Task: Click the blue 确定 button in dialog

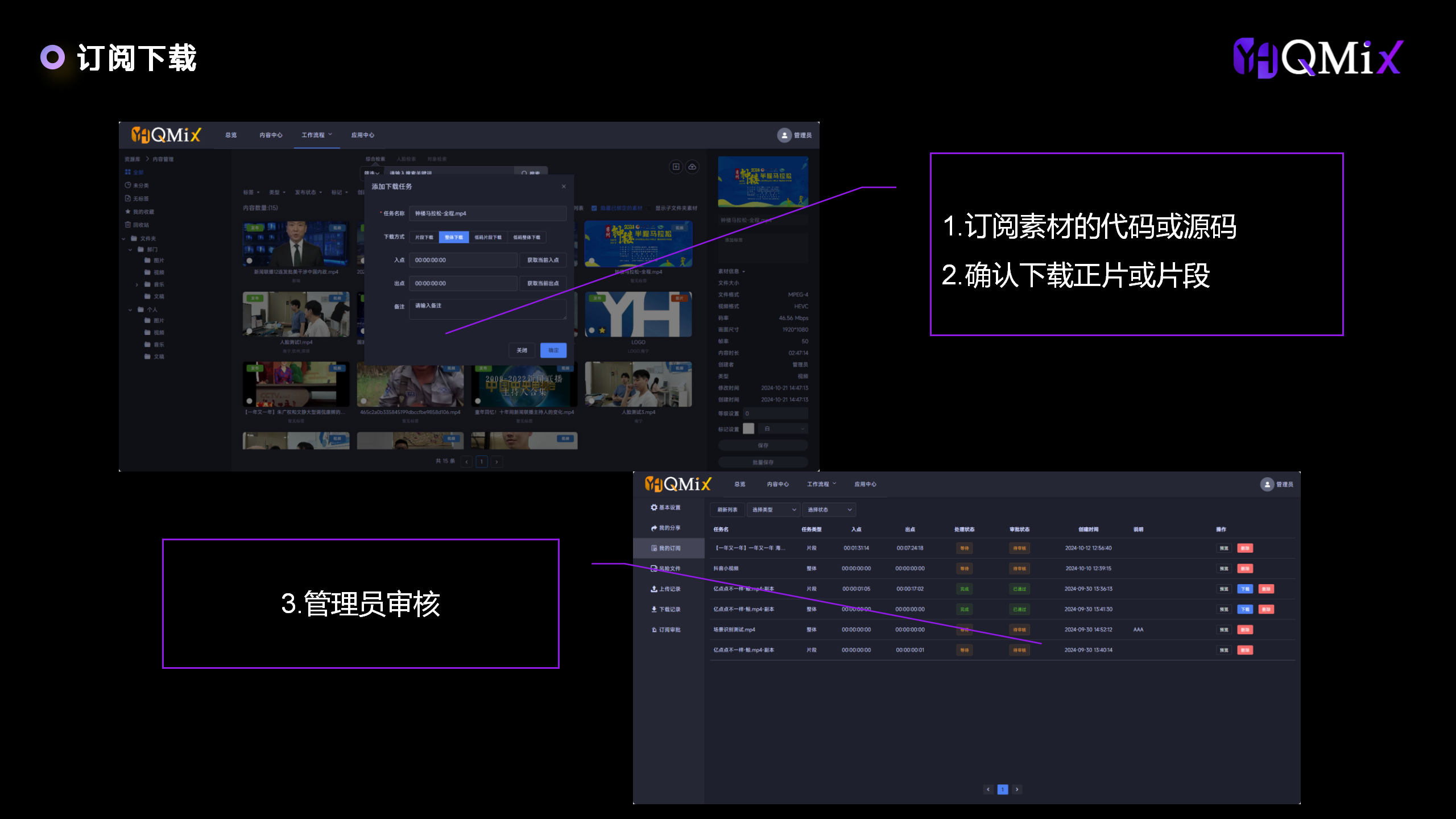Action: coord(553,350)
